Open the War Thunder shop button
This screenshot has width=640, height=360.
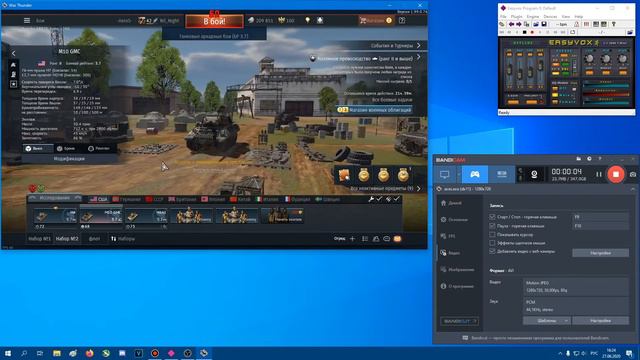pyautogui.click(x=375, y=20)
